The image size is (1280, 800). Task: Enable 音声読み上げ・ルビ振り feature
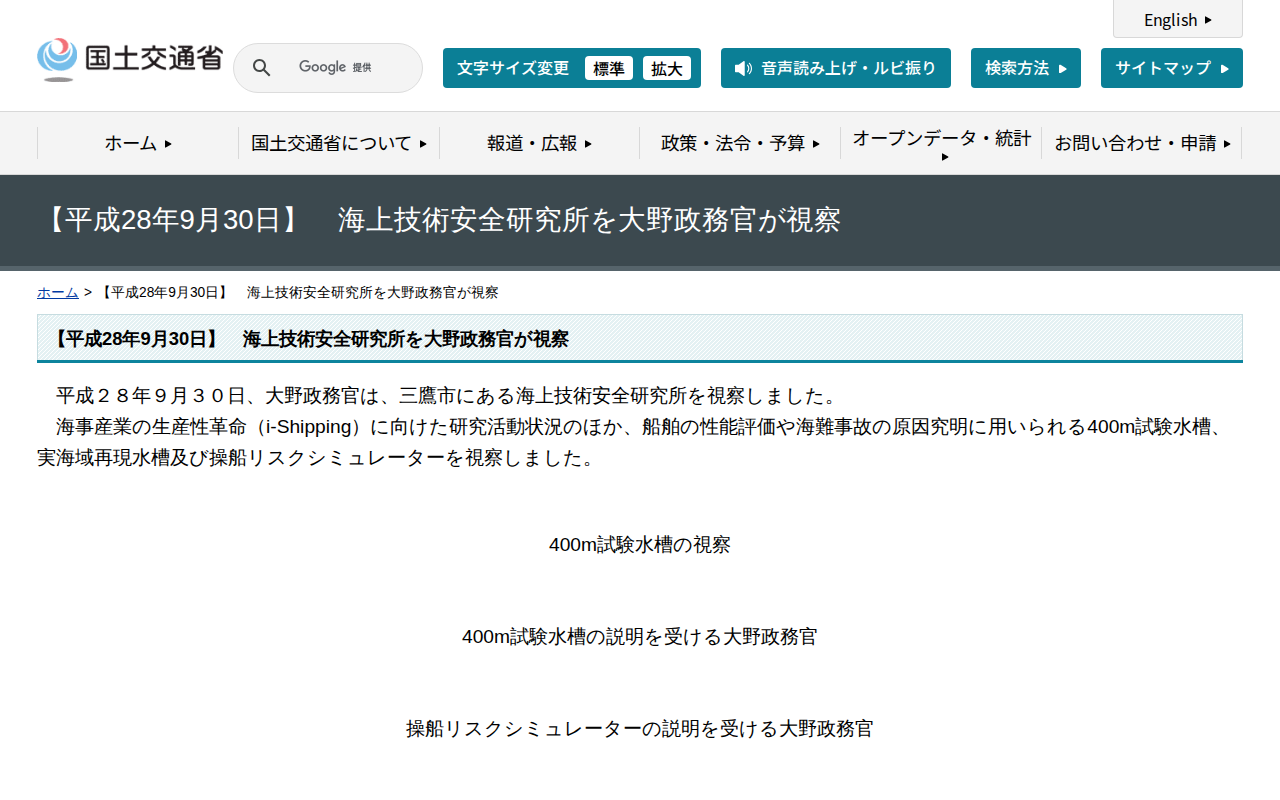[836, 68]
